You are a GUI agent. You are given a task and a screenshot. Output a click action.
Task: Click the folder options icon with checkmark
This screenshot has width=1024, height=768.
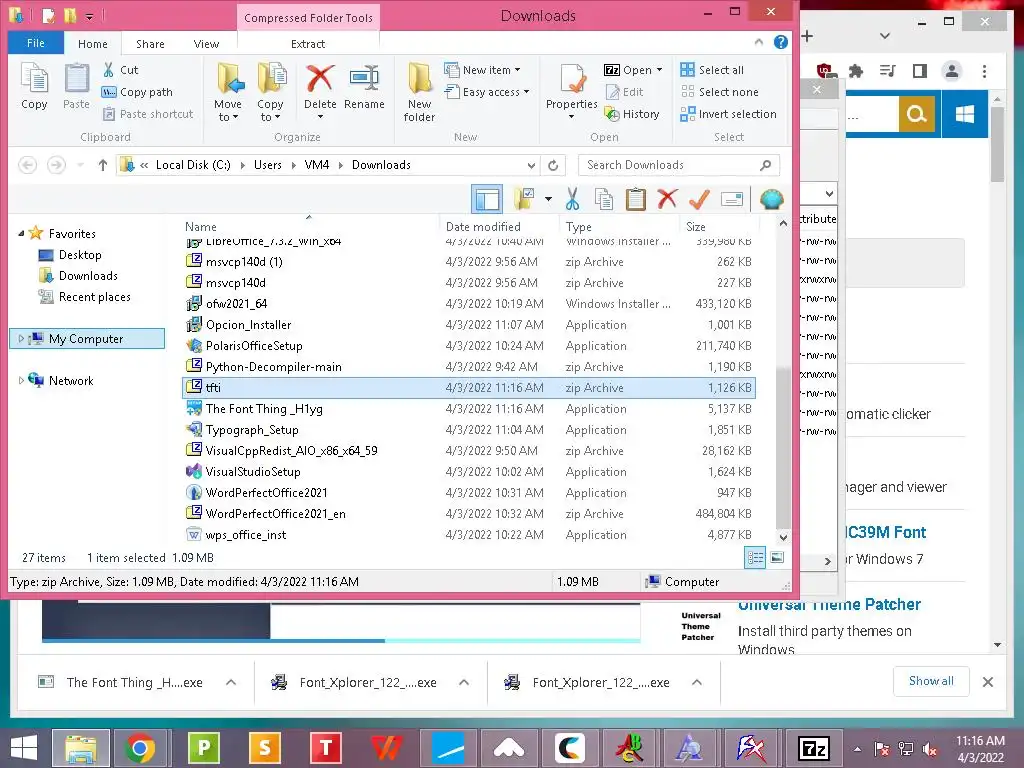[x=524, y=199]
